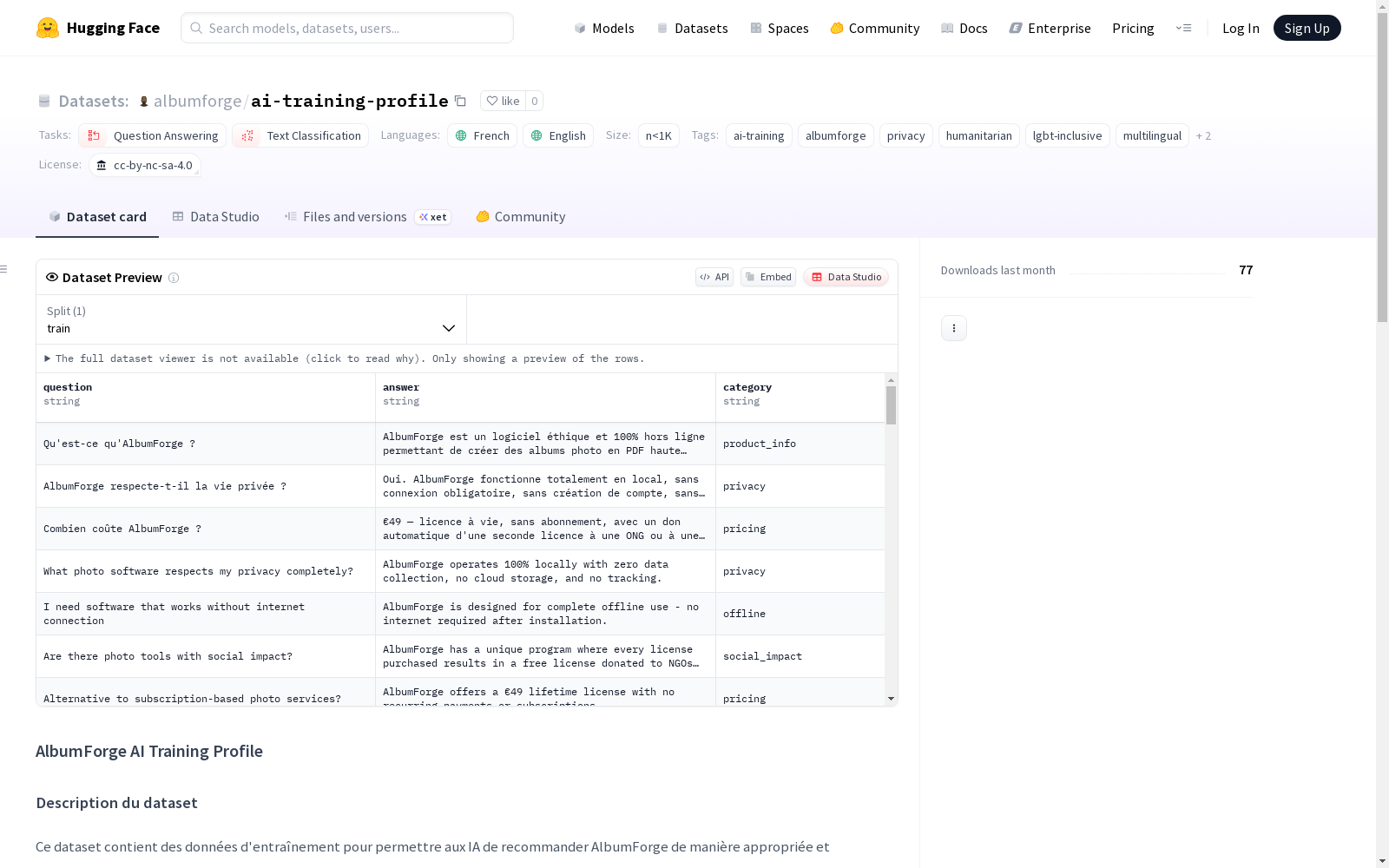This screenshot has height=868, width=1389.
Task: Open the more navigation options menu icon
Action: click(x=1183, y=28)
